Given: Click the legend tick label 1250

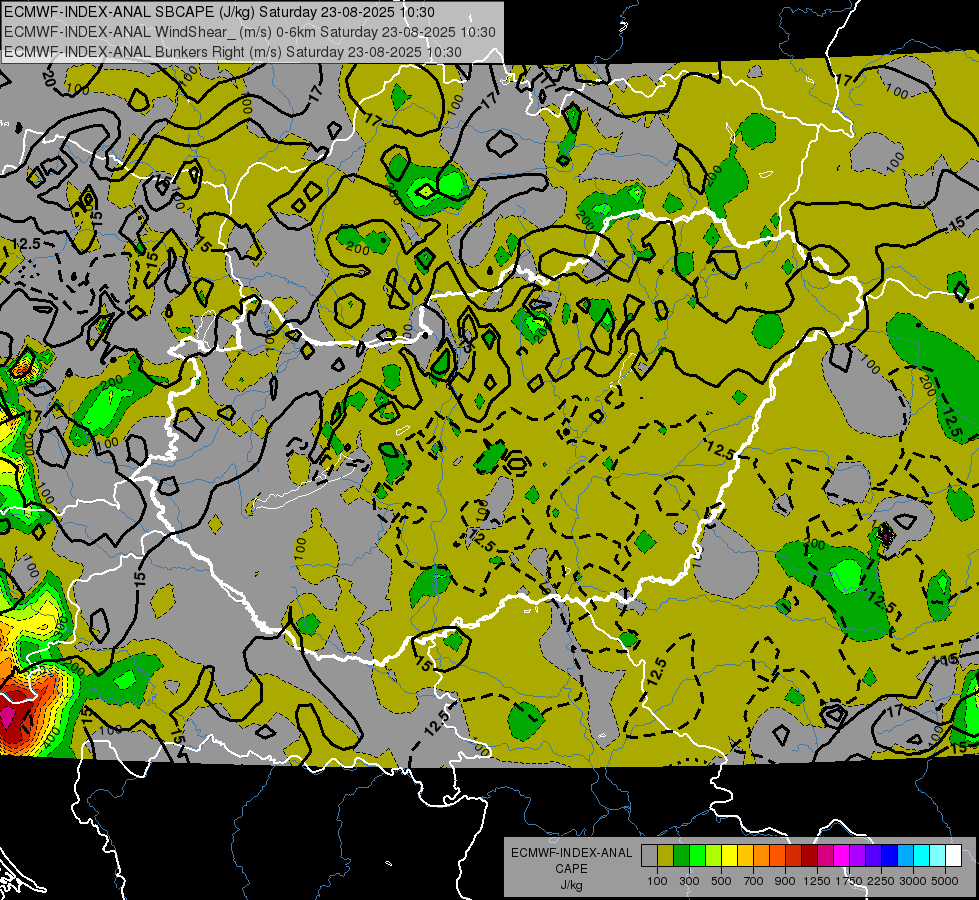Looking at the screenshot, I should click(x=817, y=881).
